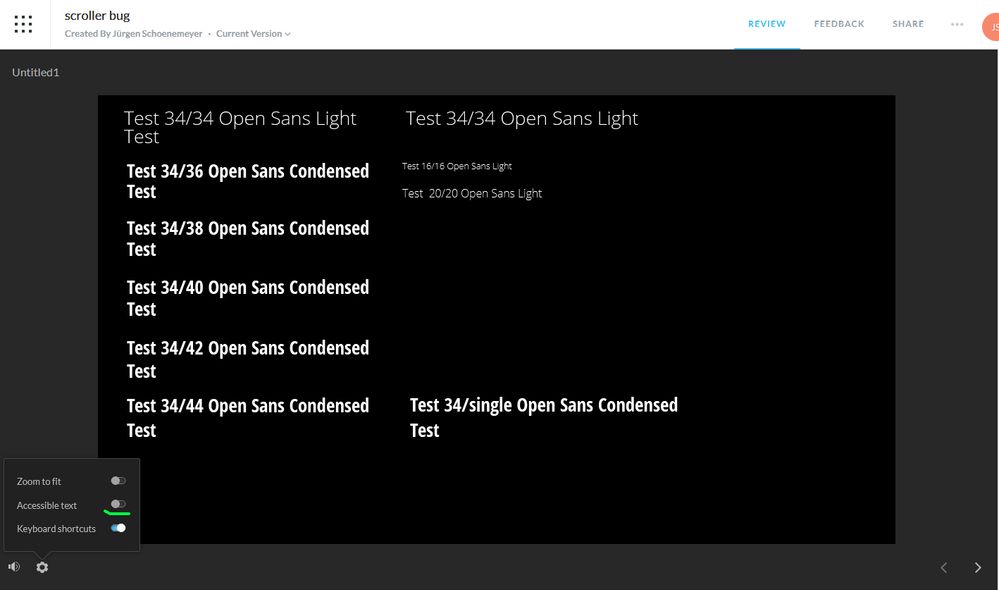
Task: Click the orange user avatar
Action: [x=992, y=26]
